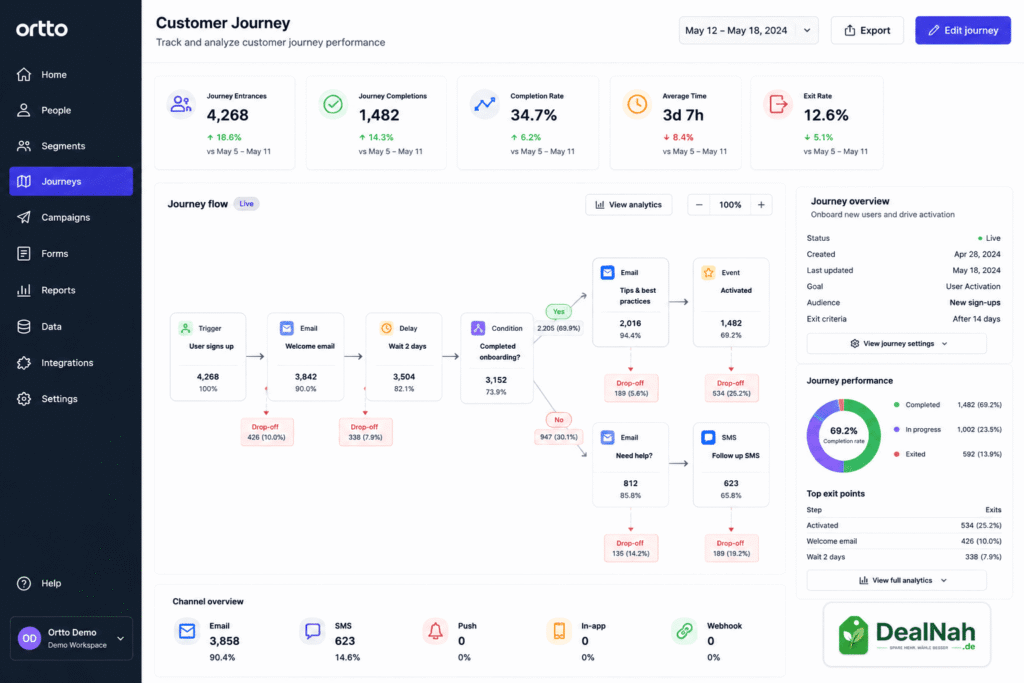
Task: Click the Average Time clock icon
Action: 637,104
